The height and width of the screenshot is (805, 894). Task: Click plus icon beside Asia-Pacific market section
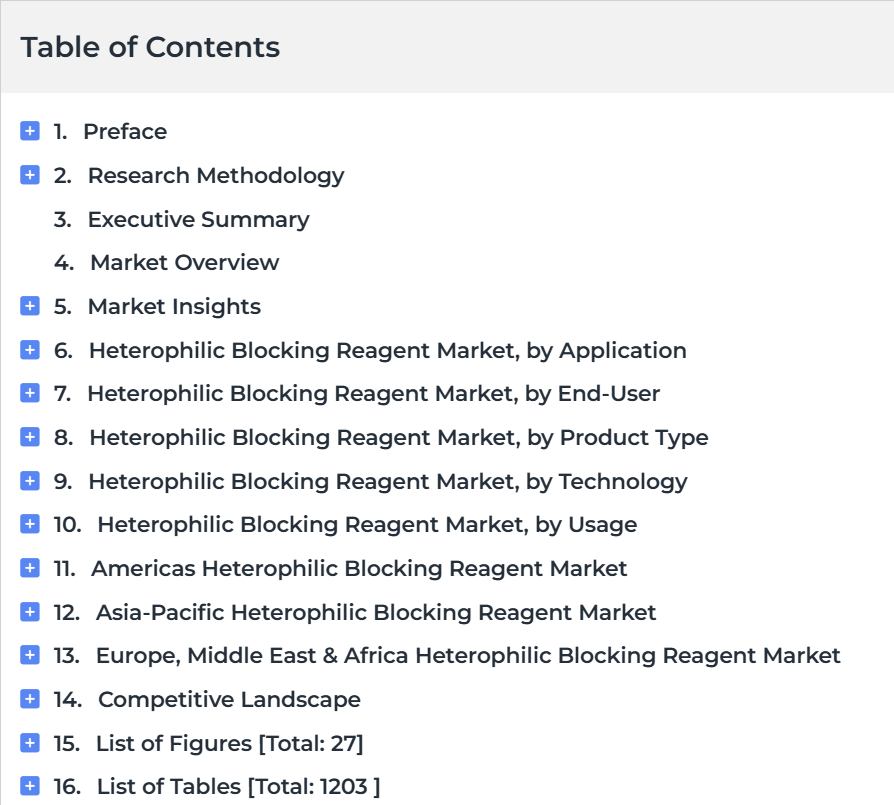[30, 612]
